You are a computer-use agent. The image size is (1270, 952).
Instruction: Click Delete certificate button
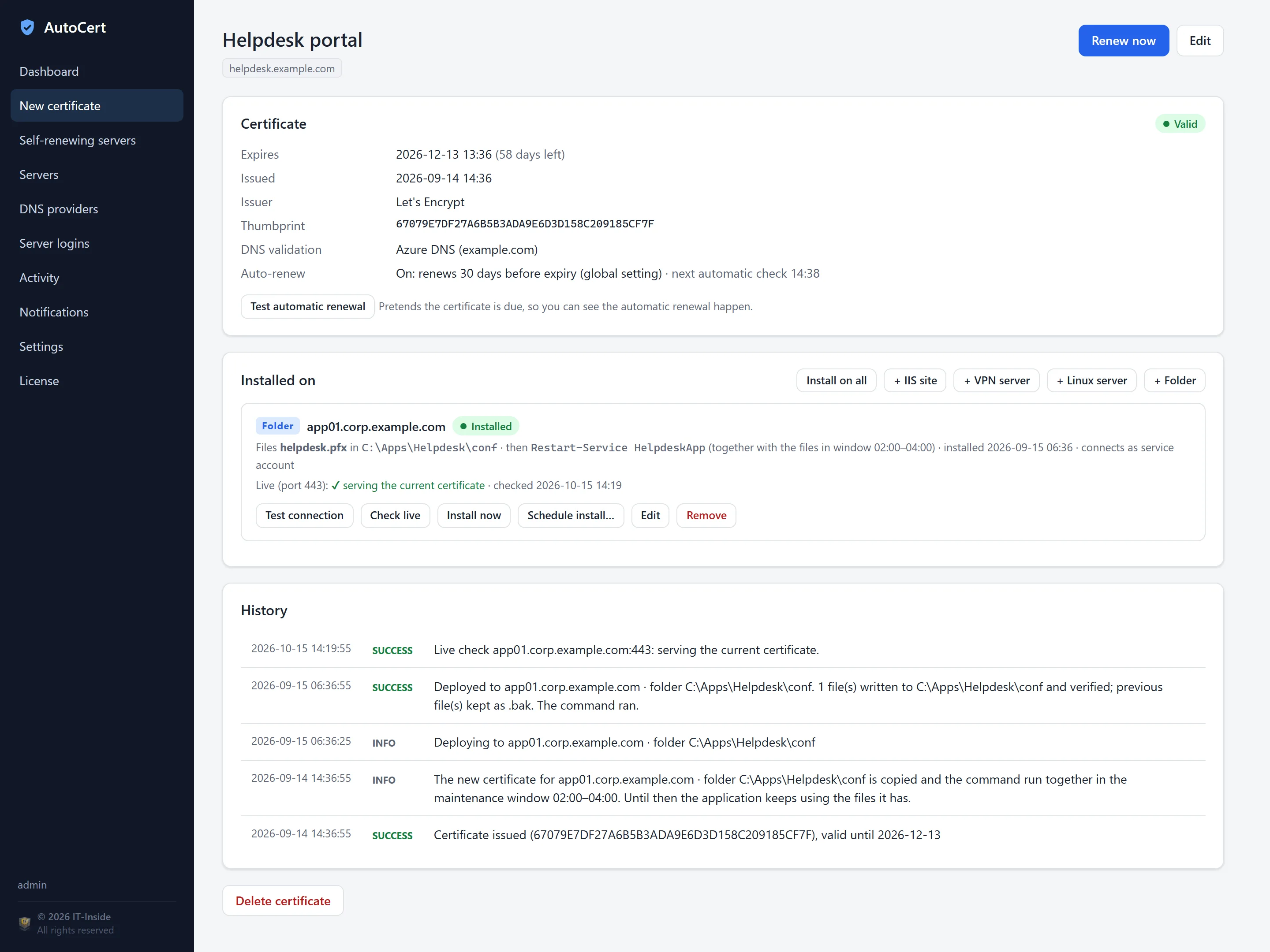tap(283, 900)
